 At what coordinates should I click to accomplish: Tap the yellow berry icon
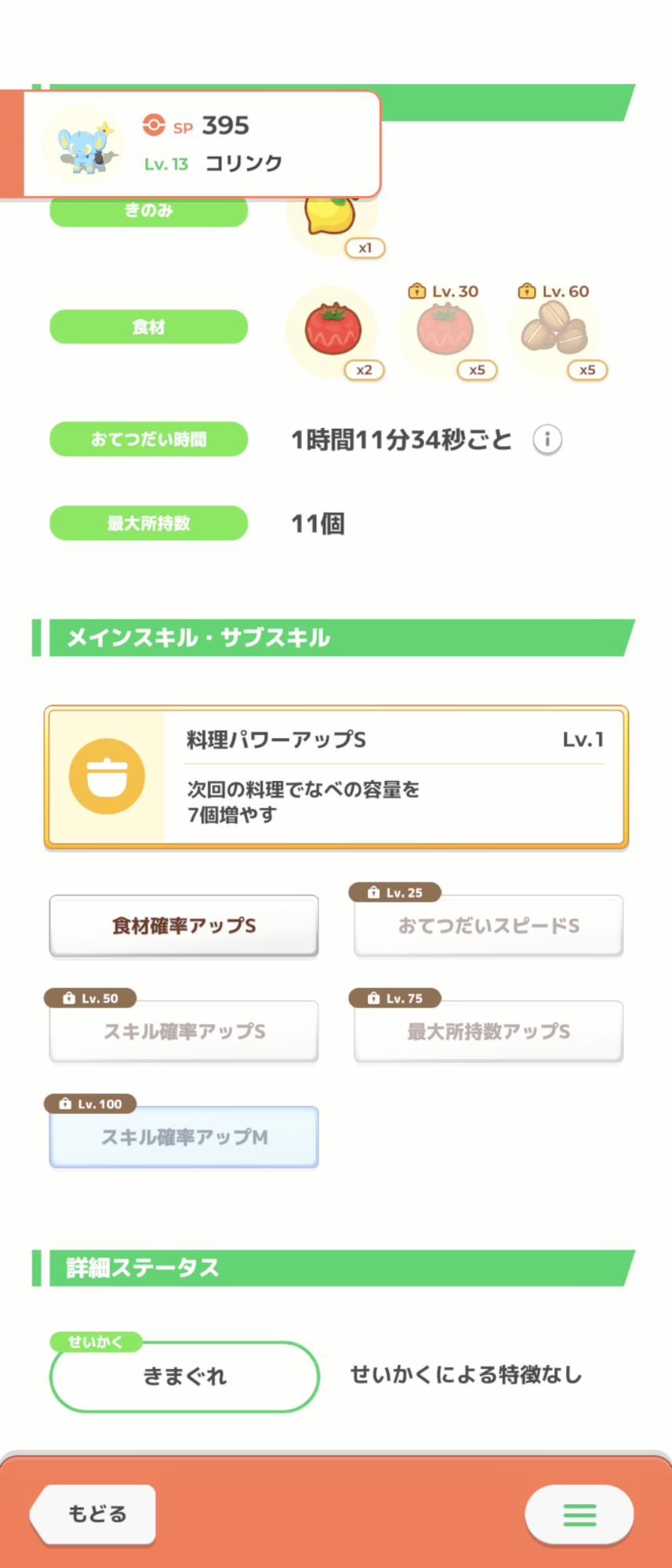(331, 216)
